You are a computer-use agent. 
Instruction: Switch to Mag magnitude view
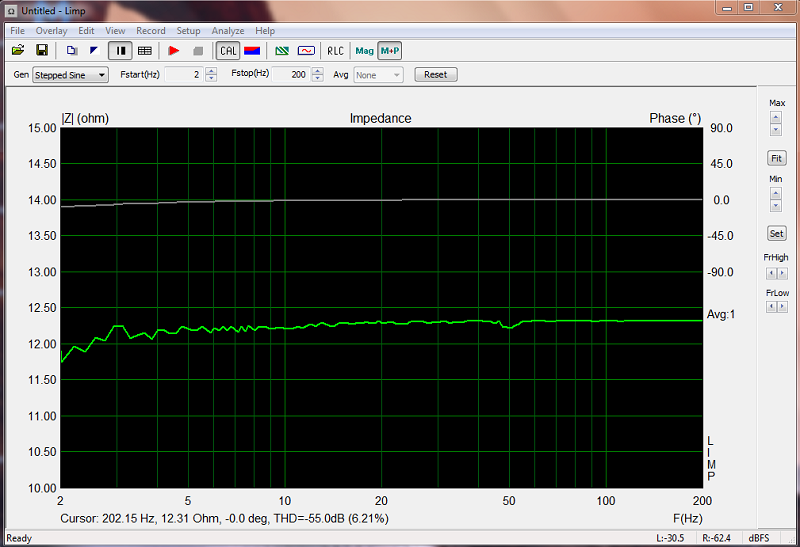point(364,51)
